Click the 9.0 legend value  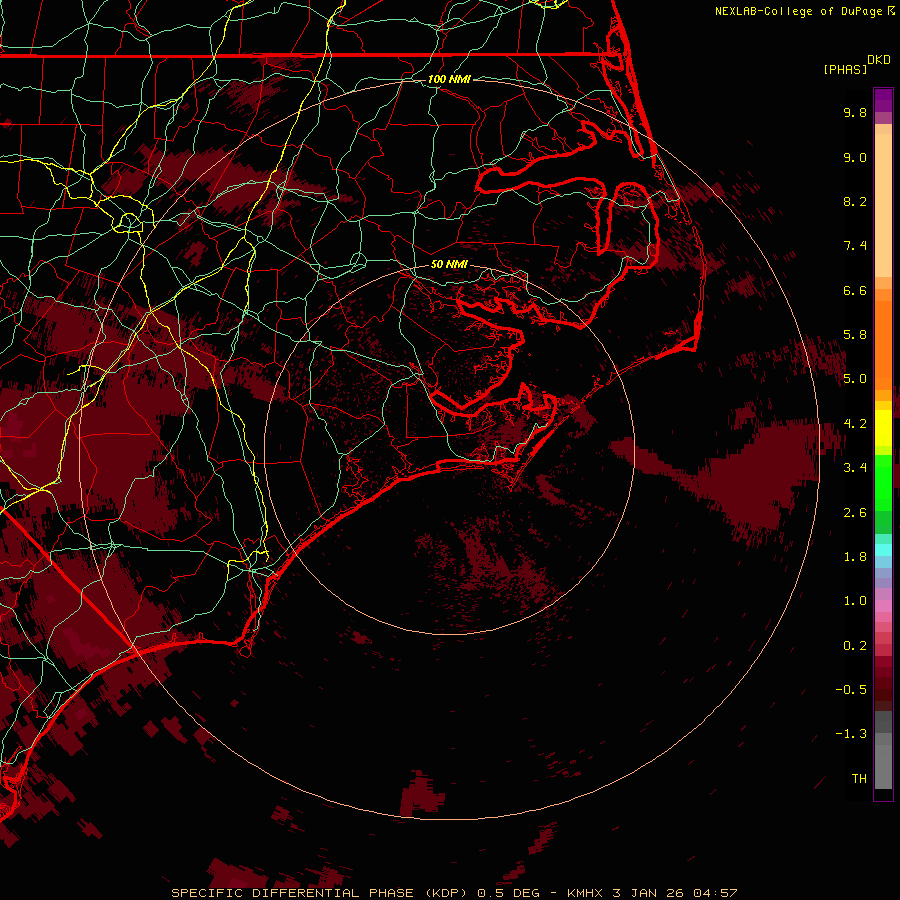(855, 157)
